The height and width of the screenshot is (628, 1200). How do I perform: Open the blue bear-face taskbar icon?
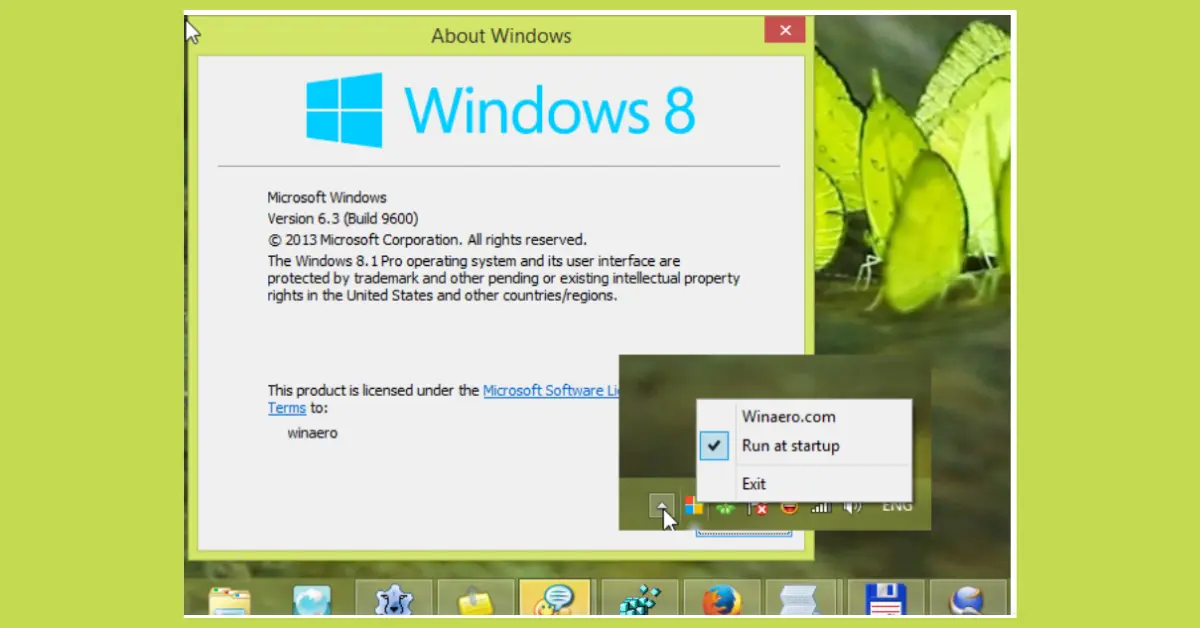[393, 598]
